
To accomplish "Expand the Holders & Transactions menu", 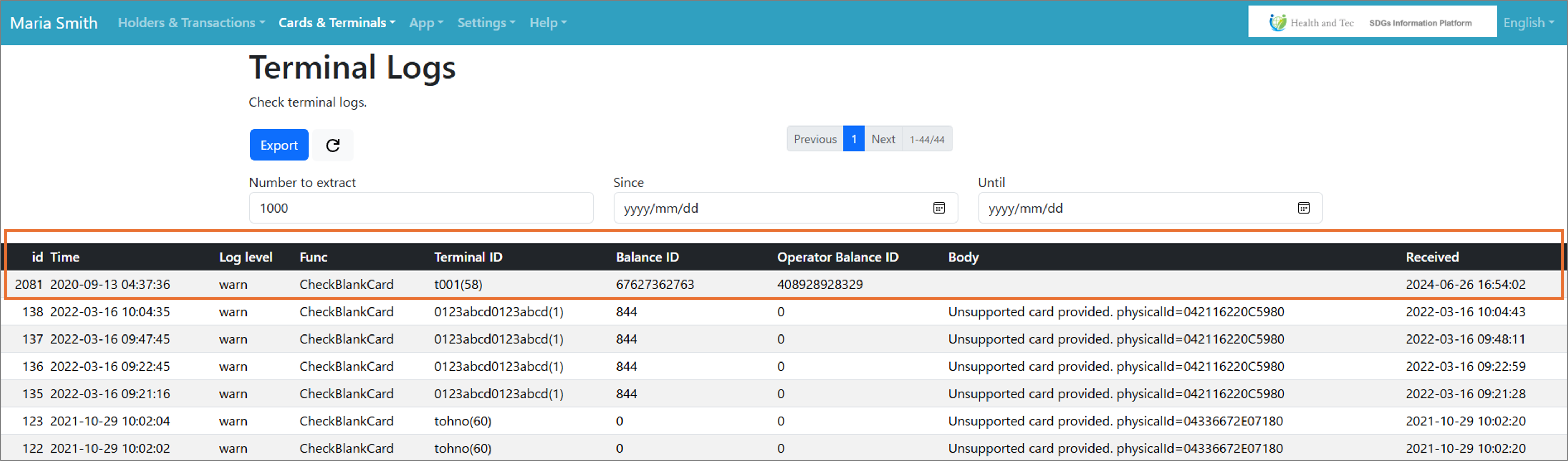I will click(x=191, y=22).
